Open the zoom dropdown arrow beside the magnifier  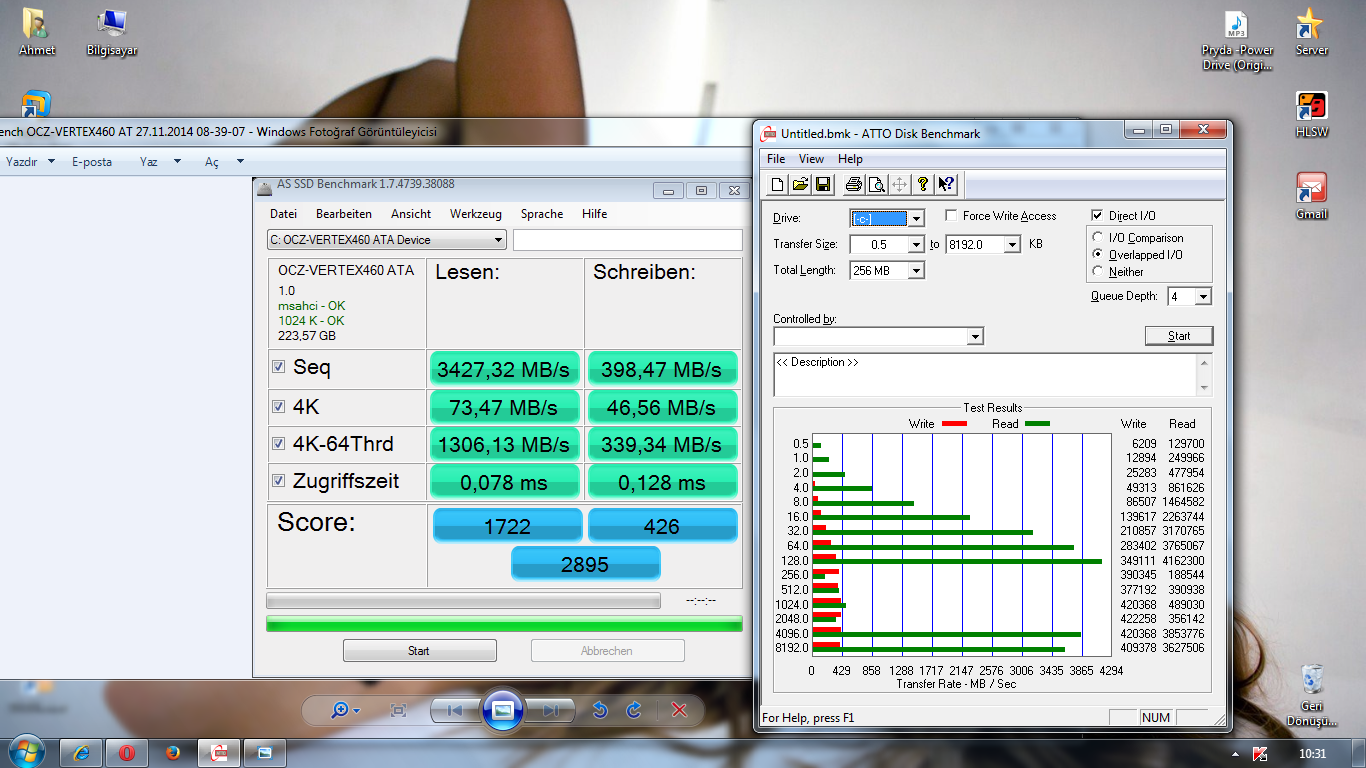point(357,711)
